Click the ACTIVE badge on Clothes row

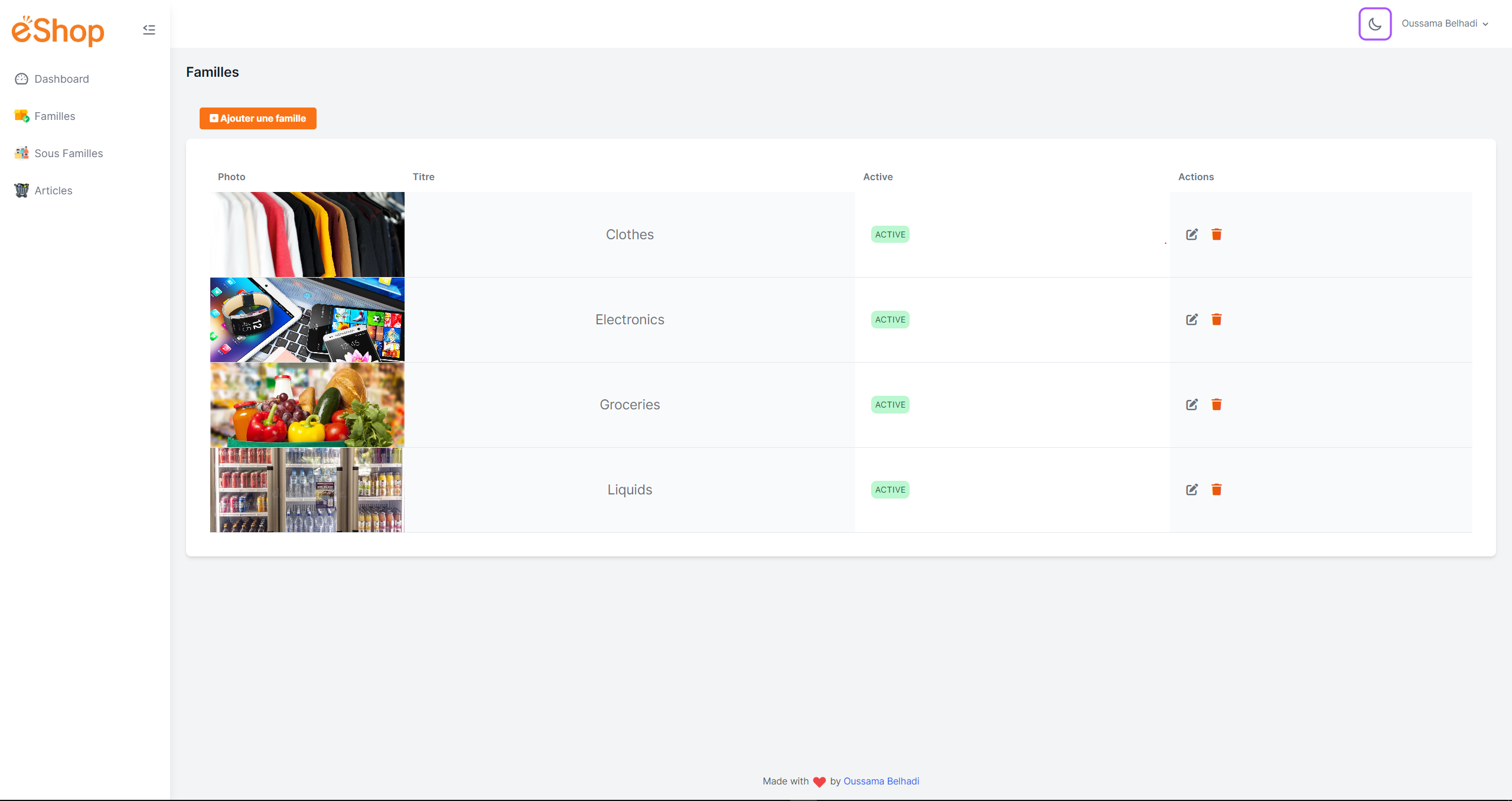click(889, 234)
